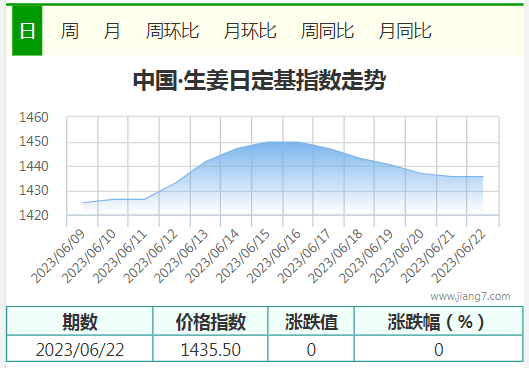Screen dimensions: 529x368
Task: Click the 0 under 涨跌值
Action: coord(311,349)
